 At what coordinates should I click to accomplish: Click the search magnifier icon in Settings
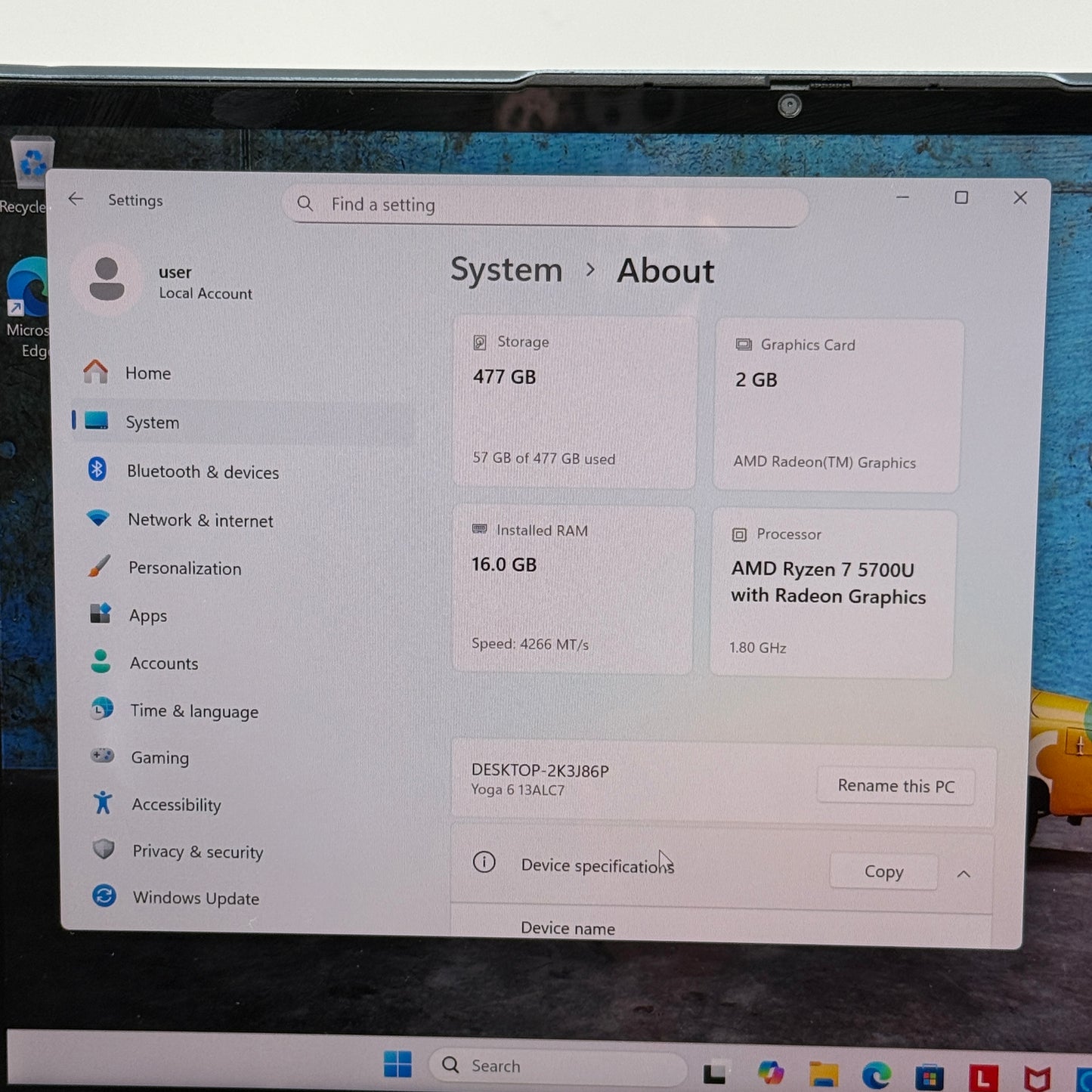pyautogui.click(x=305, y=203)
